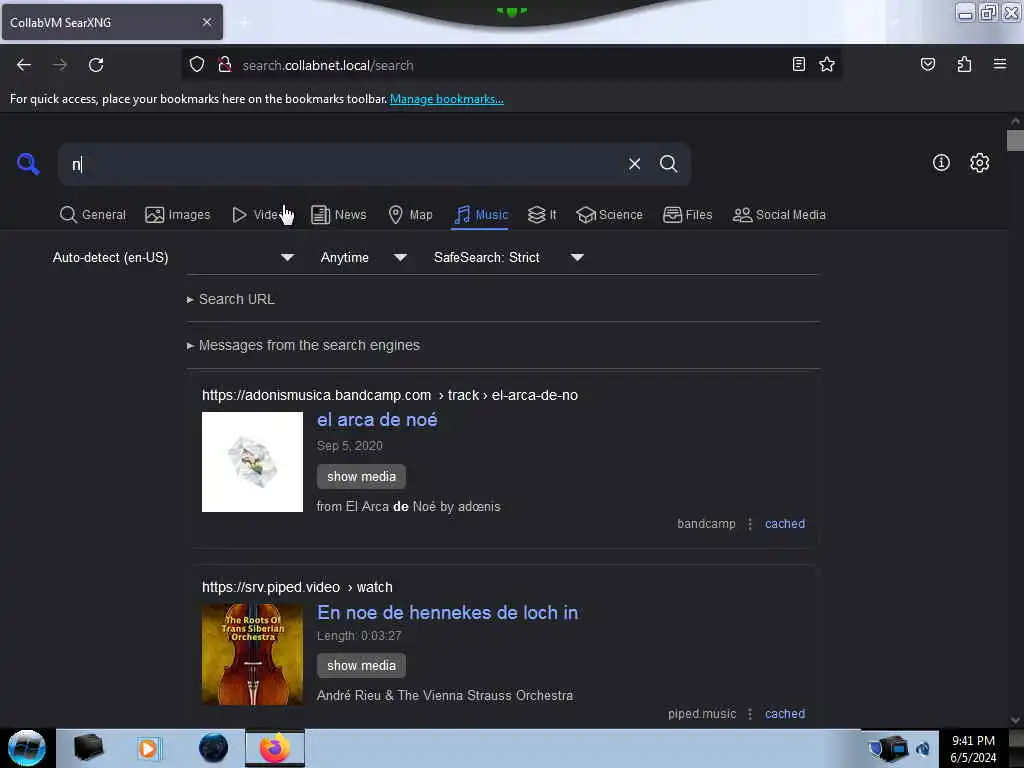Open the Firefox hamburger menu
Viewport: 1024px width, 768px height.
pos(1000,64)
